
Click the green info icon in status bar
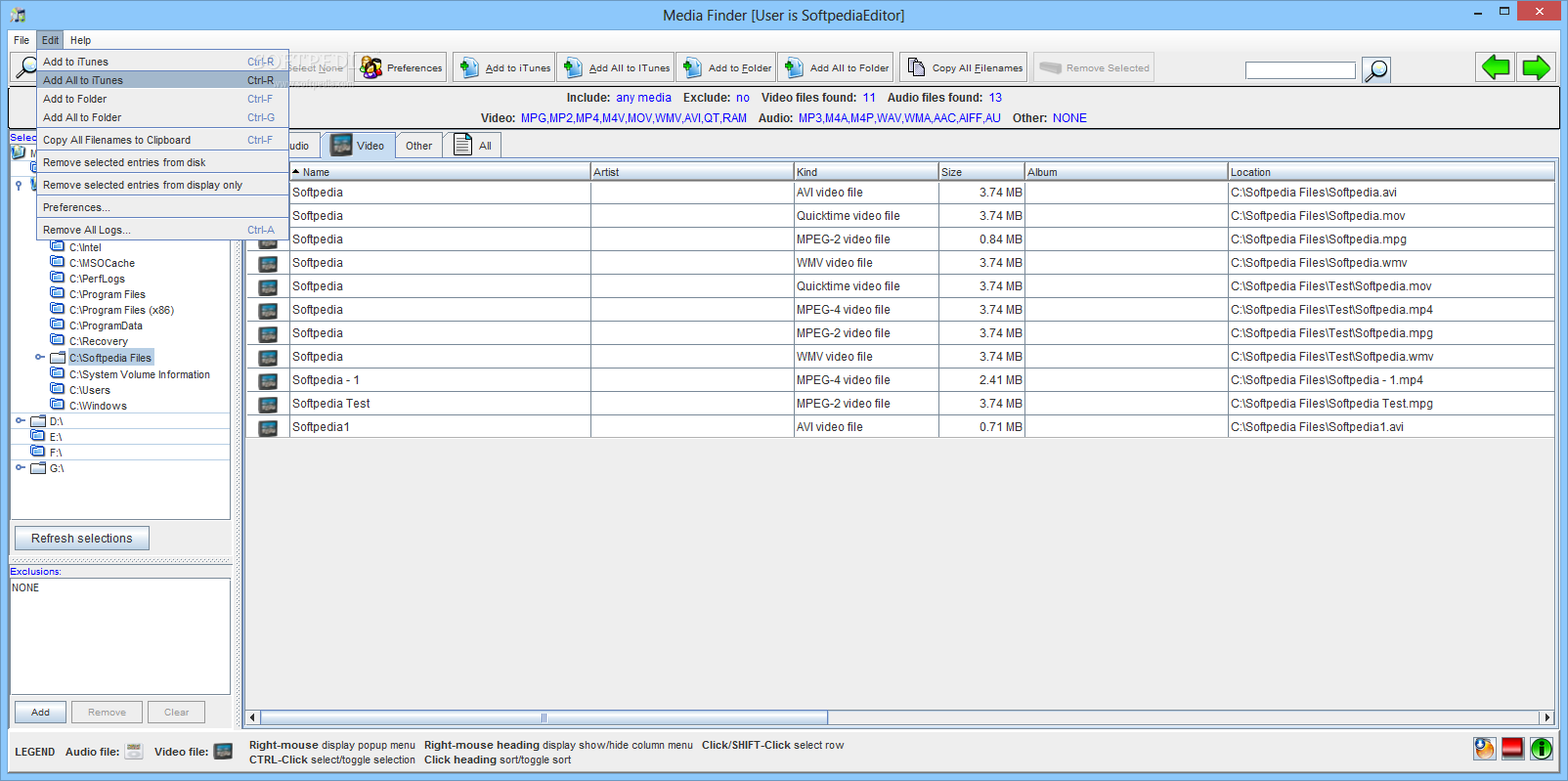pos(1542,749)
